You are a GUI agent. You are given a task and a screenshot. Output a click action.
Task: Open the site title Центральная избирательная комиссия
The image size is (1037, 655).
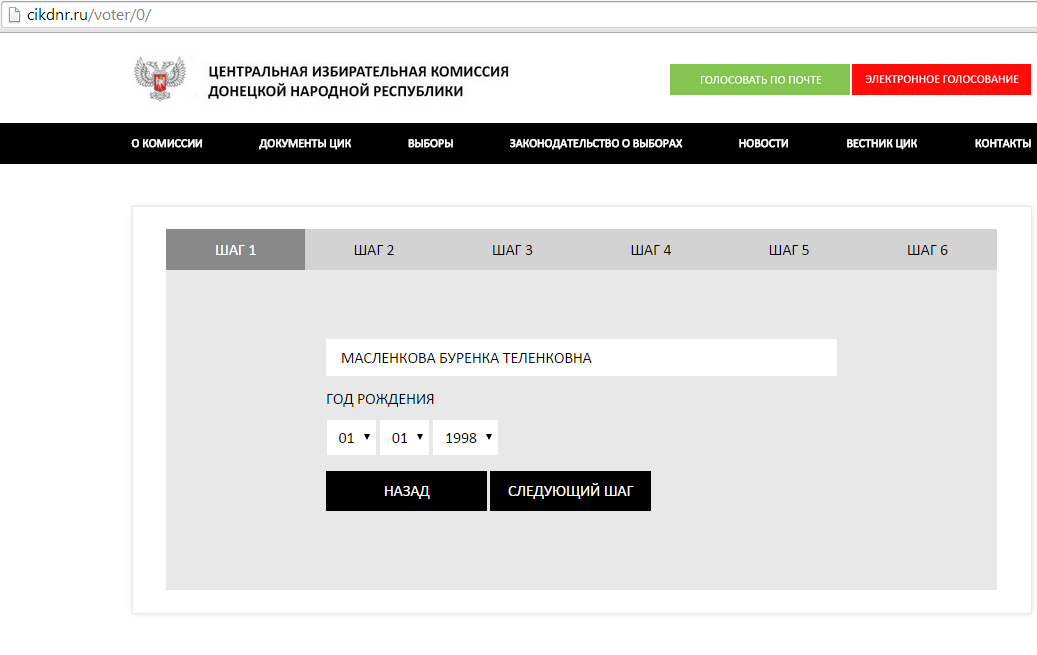[358, 81]
